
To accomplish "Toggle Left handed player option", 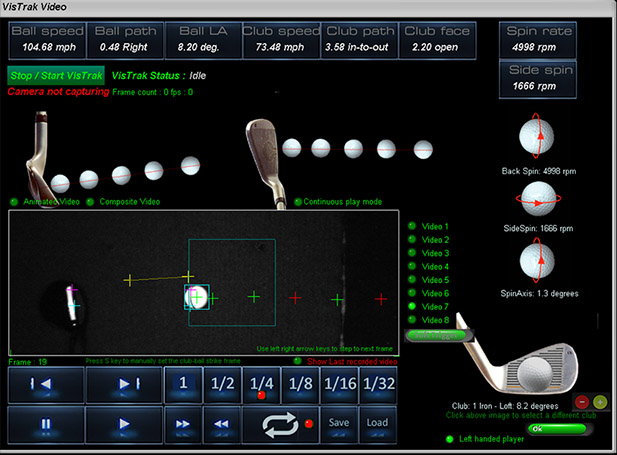I will click(x=450, y=439).
